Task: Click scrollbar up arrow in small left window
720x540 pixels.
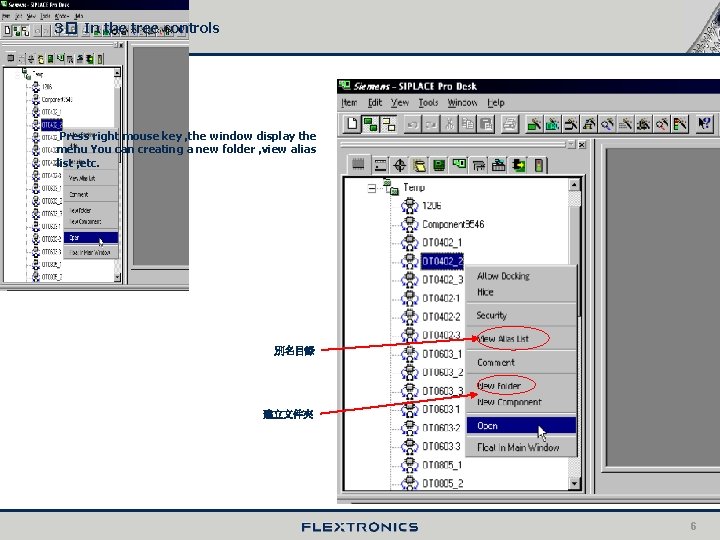Action: coord(117,73)
